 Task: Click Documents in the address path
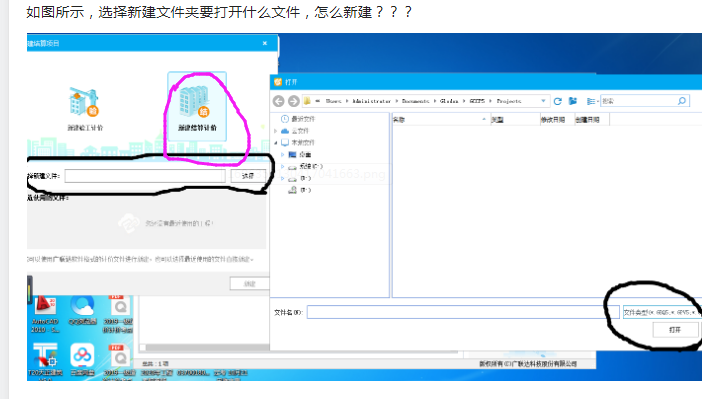[x=415, y=101]
